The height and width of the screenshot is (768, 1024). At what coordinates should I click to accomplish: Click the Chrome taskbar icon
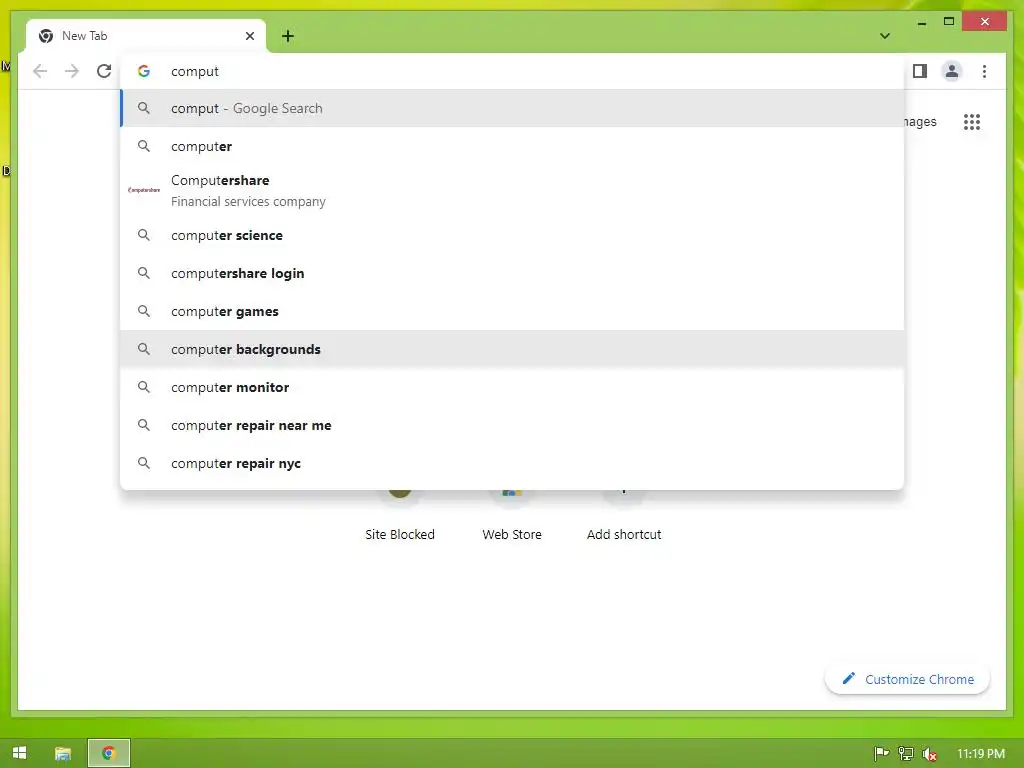109,753
